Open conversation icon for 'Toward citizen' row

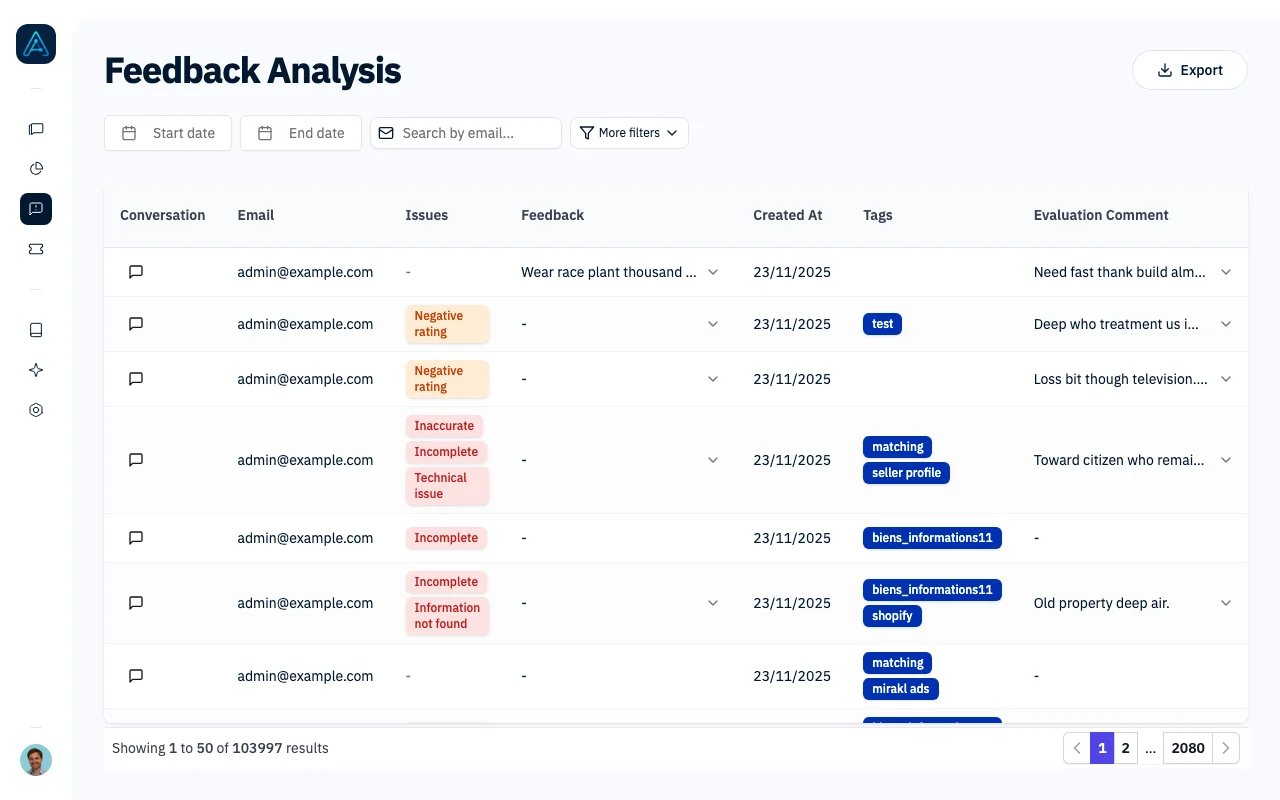click(x=136, y=460)
